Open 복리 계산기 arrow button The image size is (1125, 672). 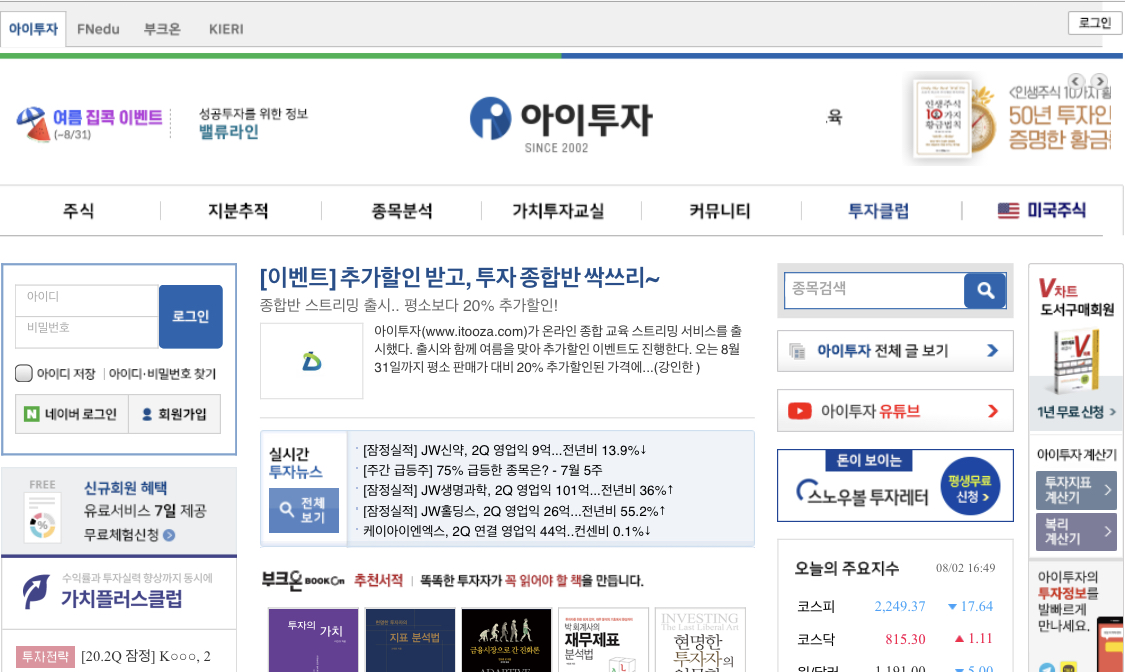pos(1076,531)
